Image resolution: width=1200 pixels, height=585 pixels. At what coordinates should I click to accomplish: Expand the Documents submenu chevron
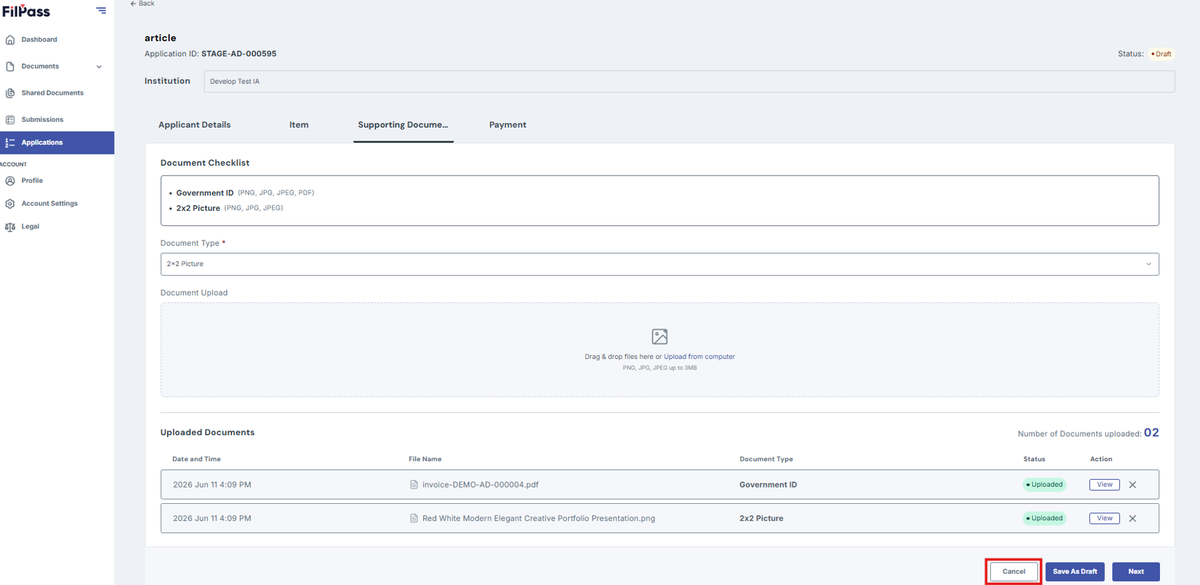tap(98, 67)
